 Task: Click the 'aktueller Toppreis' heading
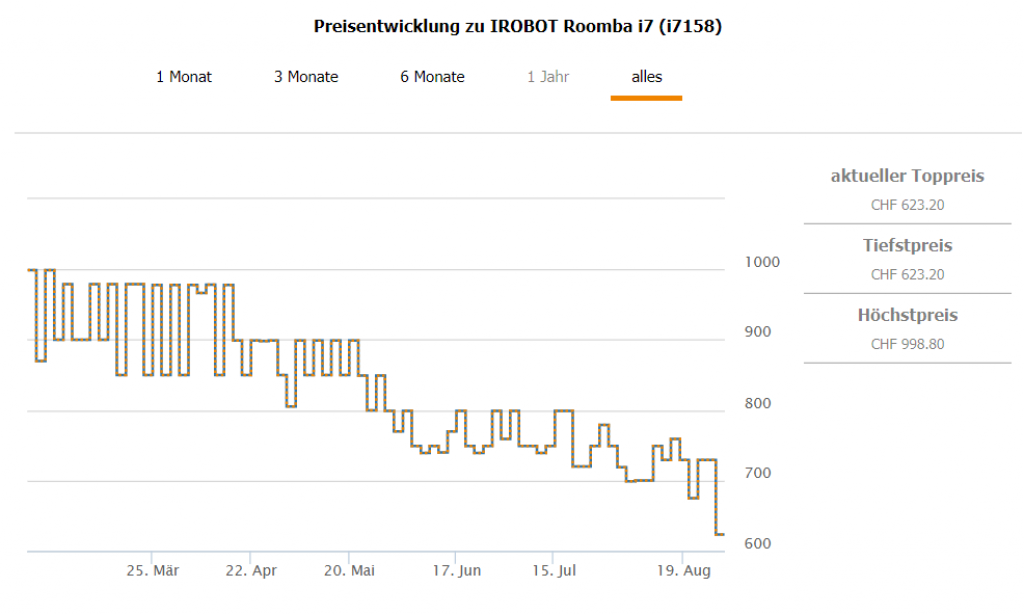coord(907,177)
